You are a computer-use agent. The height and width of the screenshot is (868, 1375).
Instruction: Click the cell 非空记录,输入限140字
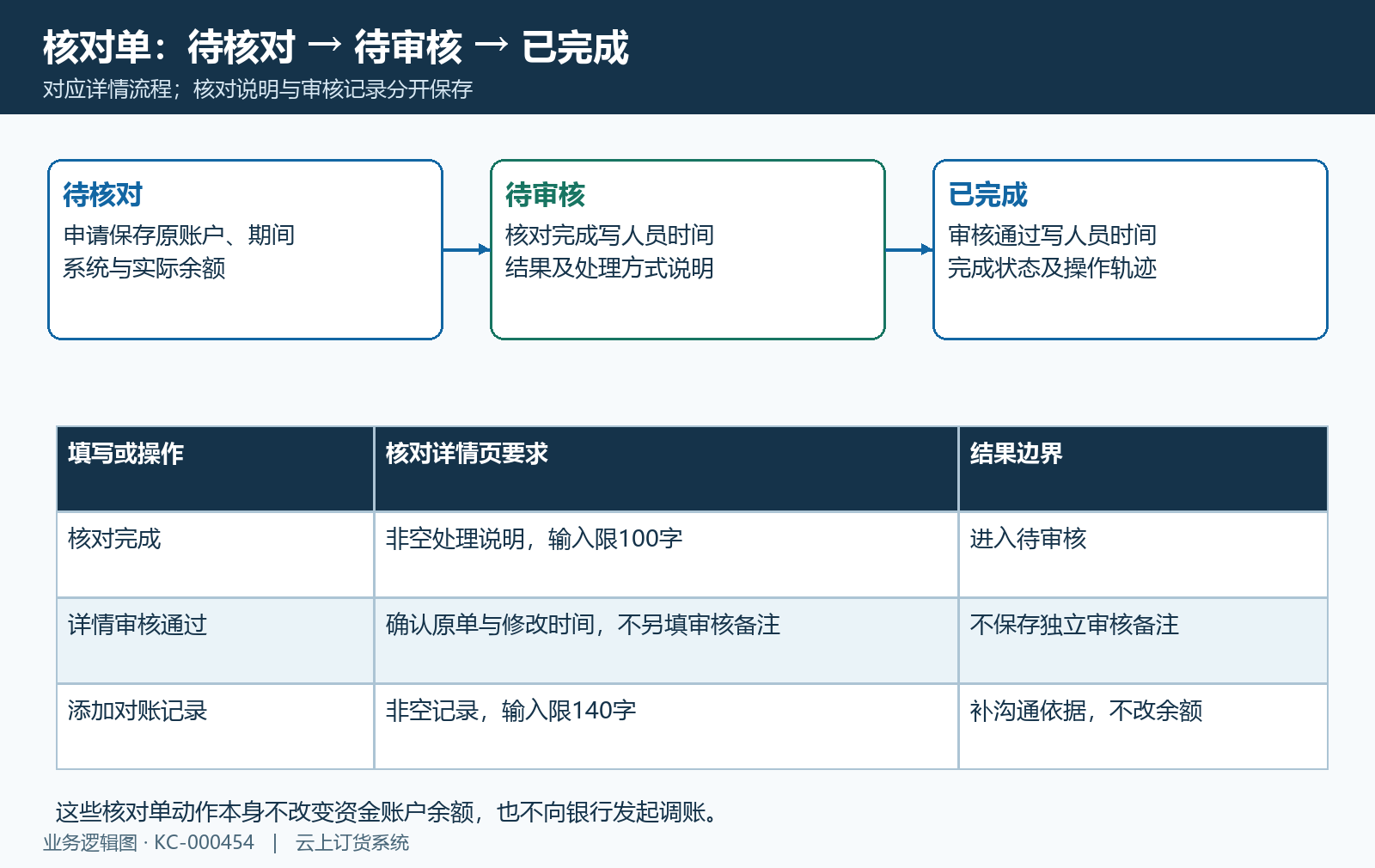(x=666, y=726)
